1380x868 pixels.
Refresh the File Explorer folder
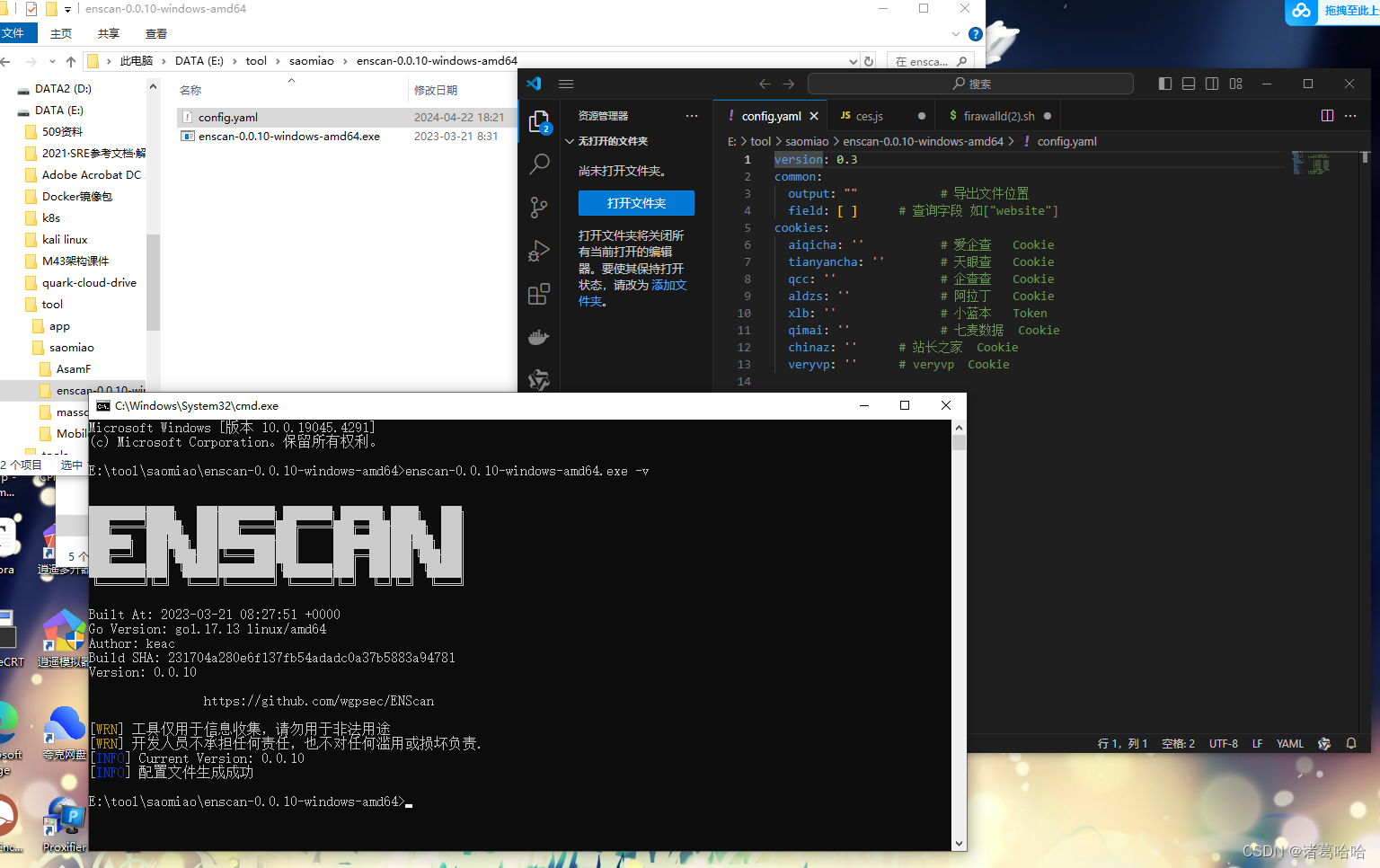click(869, 61)
